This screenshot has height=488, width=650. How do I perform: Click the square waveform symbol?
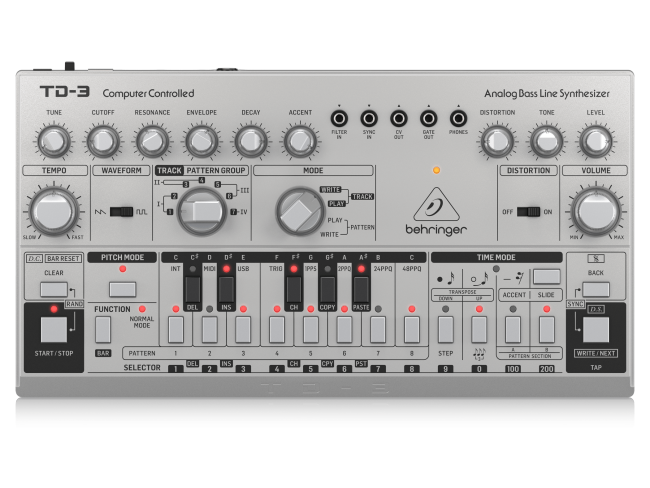click(141, 212)
